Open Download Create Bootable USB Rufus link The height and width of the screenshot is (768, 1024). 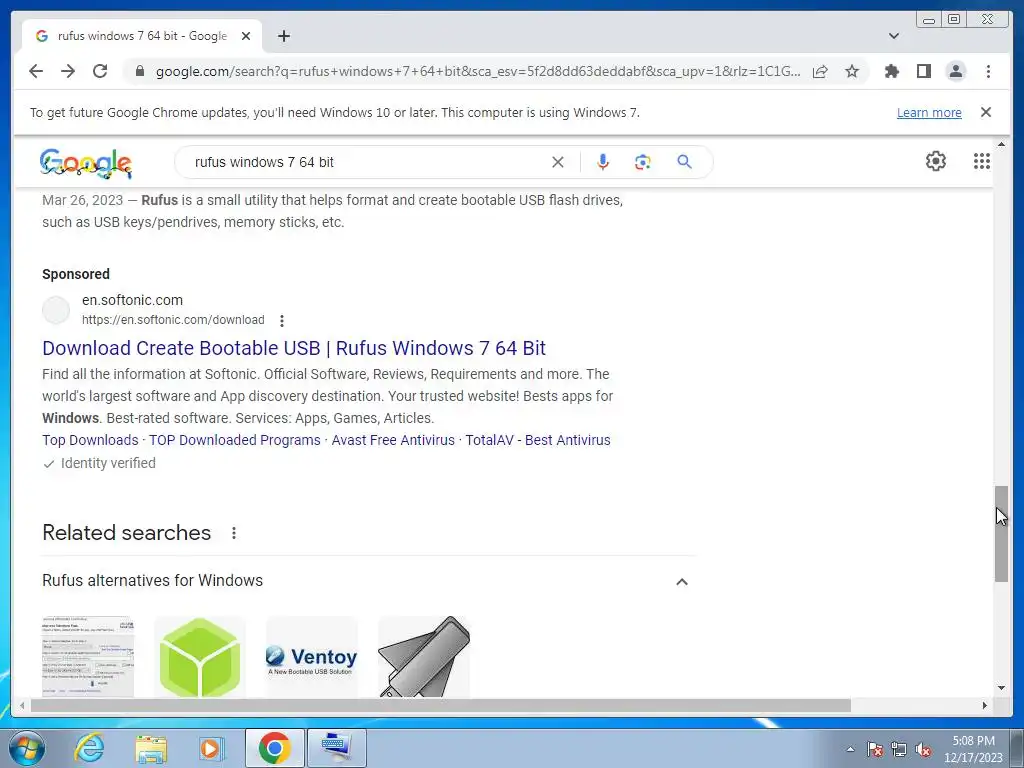pos(294,348)
